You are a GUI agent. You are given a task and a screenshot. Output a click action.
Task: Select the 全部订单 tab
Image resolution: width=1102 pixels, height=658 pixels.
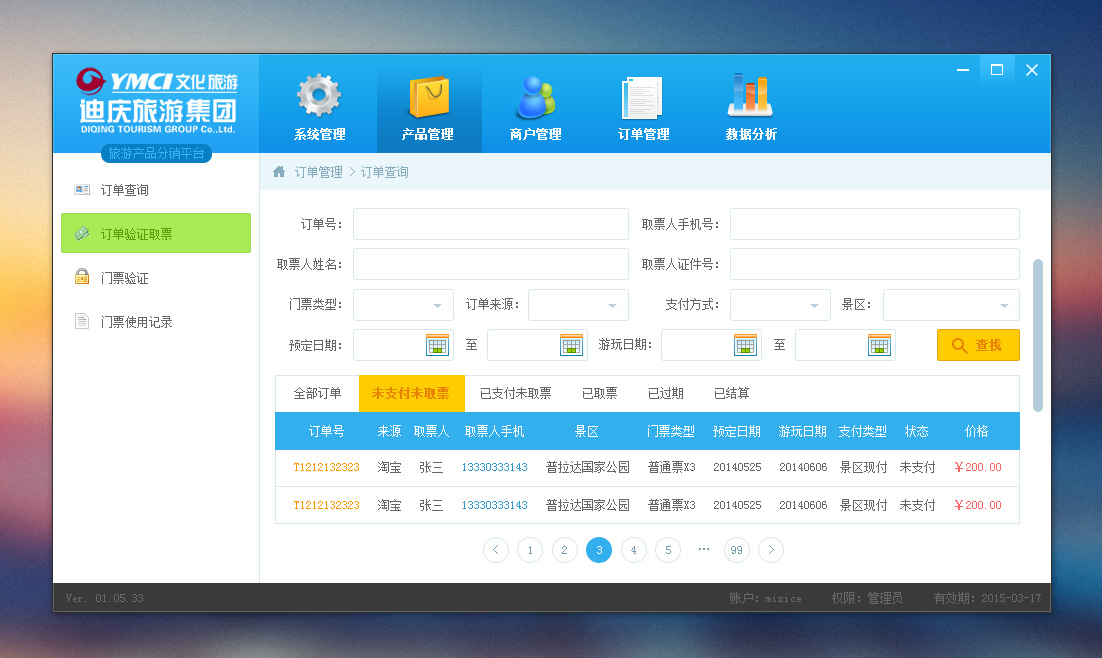click(x=317, y=393)
